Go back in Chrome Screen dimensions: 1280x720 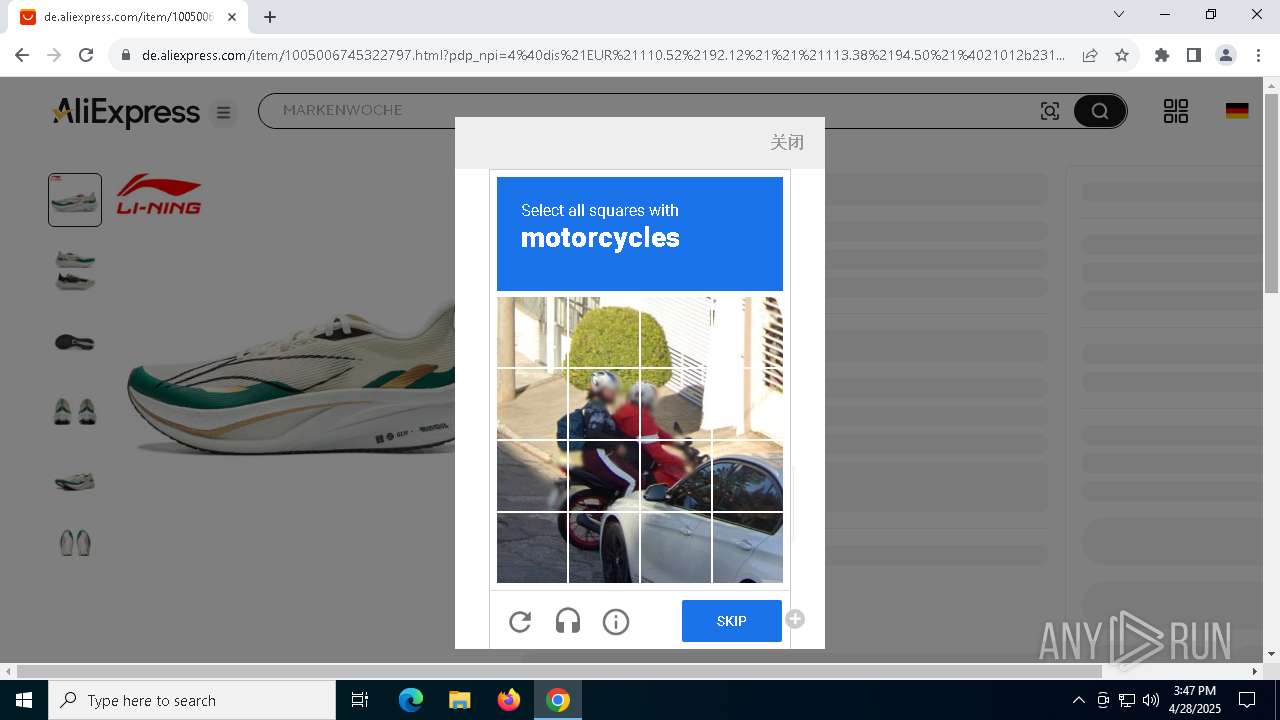point(22,55)
